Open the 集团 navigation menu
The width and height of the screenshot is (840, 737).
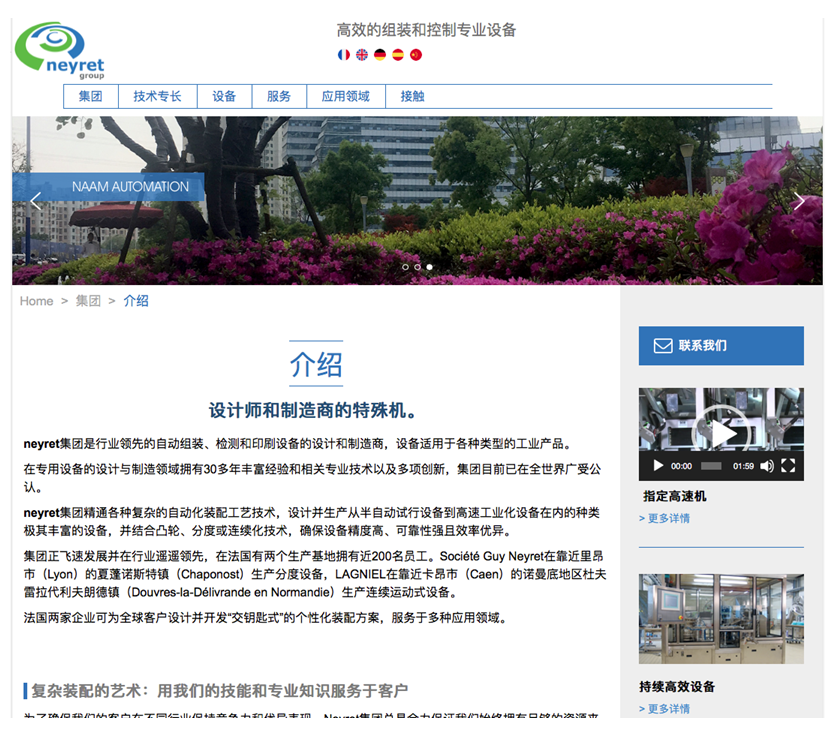tap(91, 97)
